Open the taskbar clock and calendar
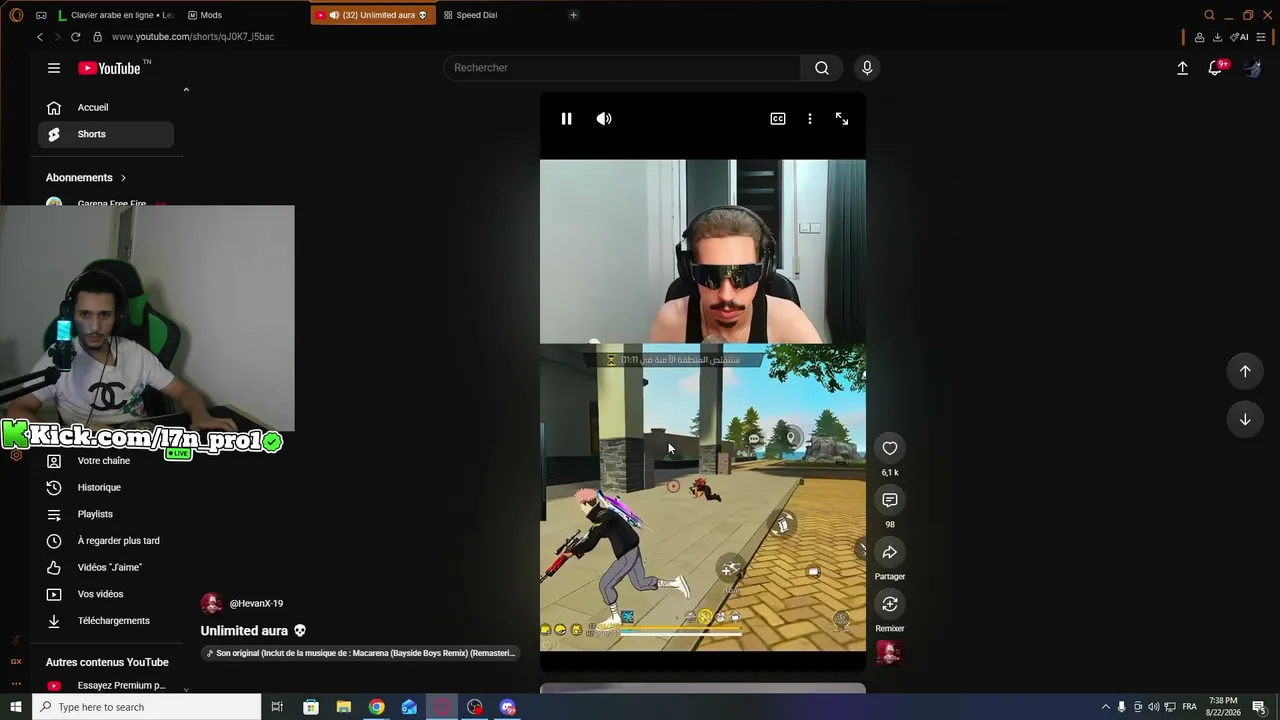This screenshot has height=720, width=1280. click(1223, 707)
